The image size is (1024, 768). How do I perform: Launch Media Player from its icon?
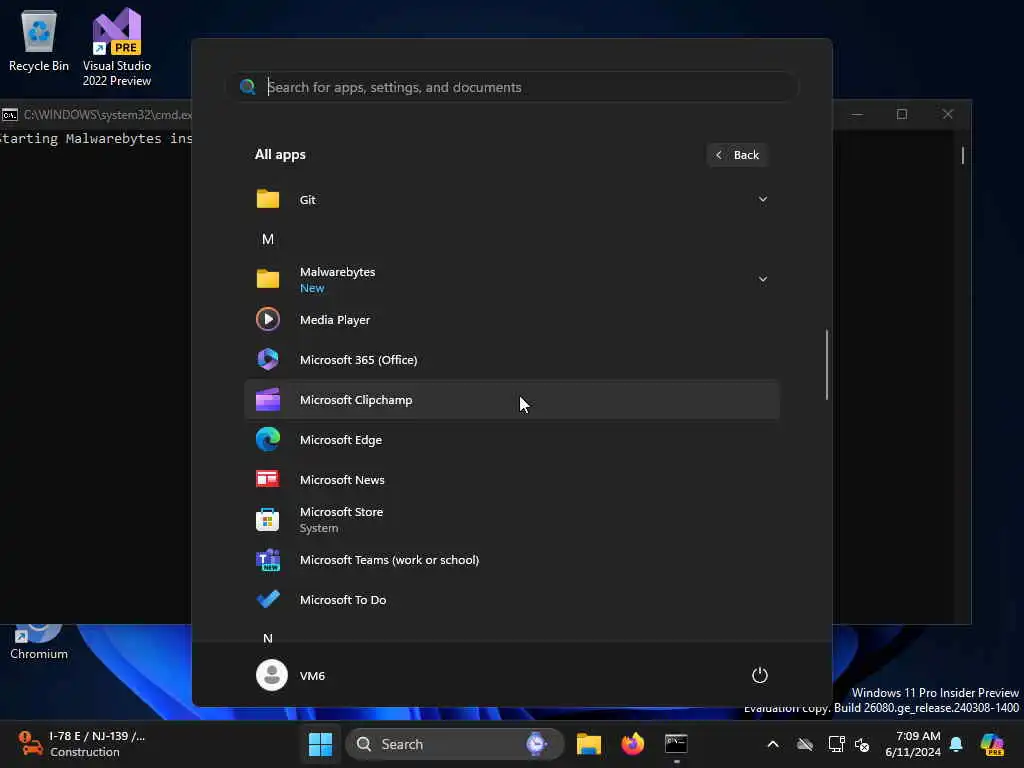pos(268,319)
